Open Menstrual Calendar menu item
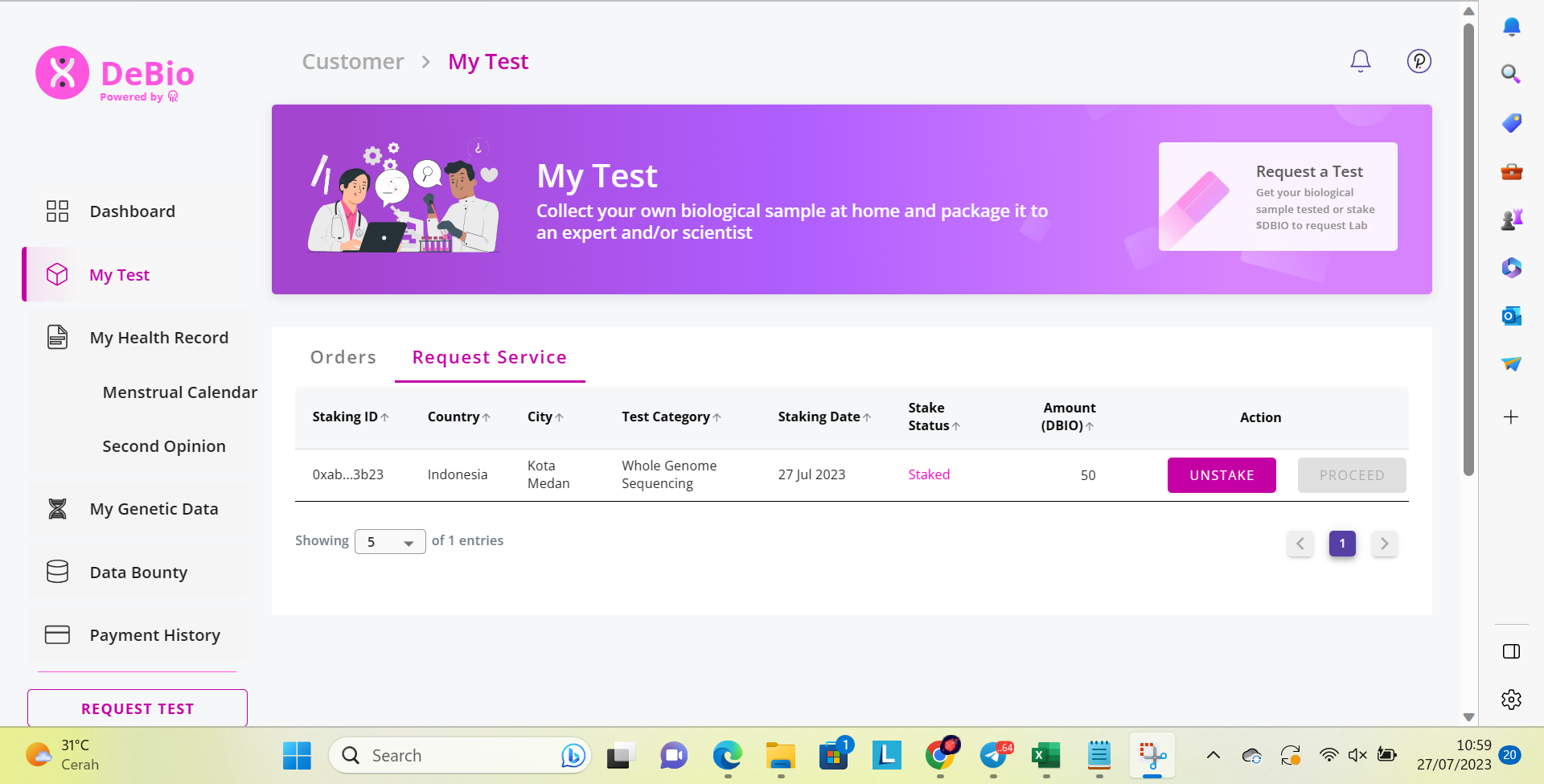Viewport: 1544px width, 784px height. (179, 392)
